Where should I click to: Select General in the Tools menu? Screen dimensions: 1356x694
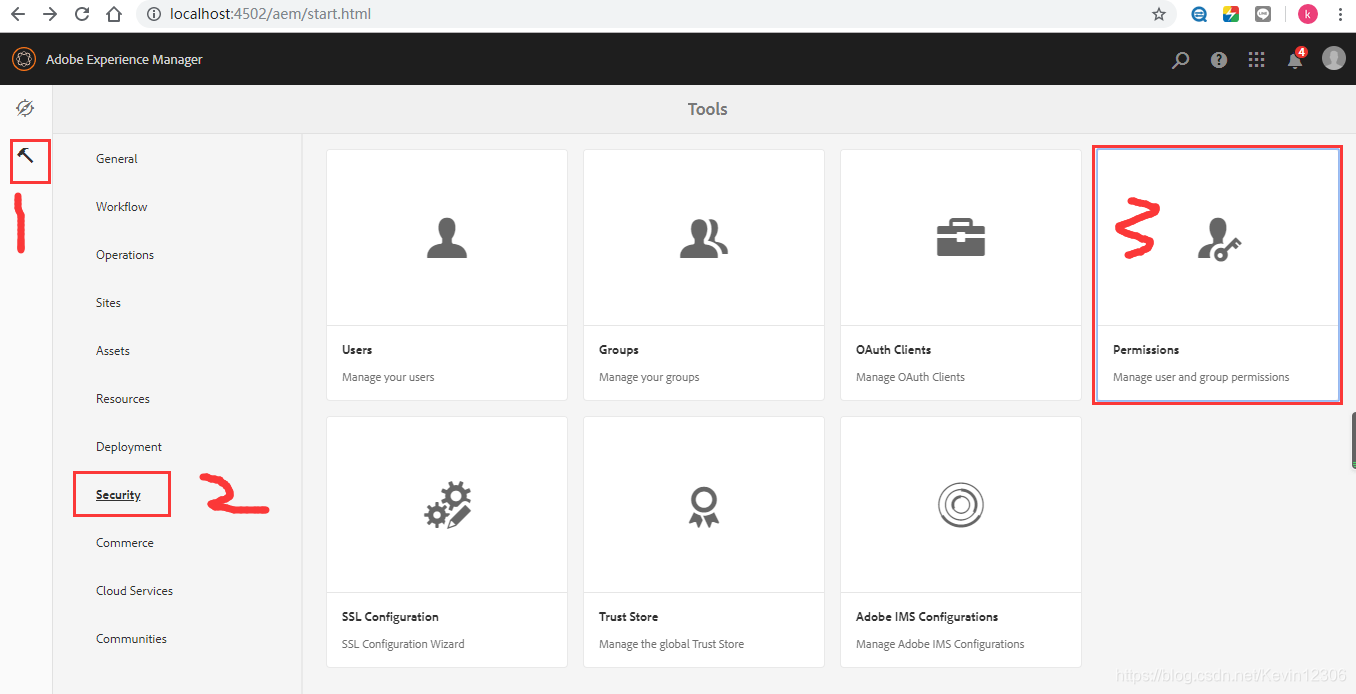[117, 159]
